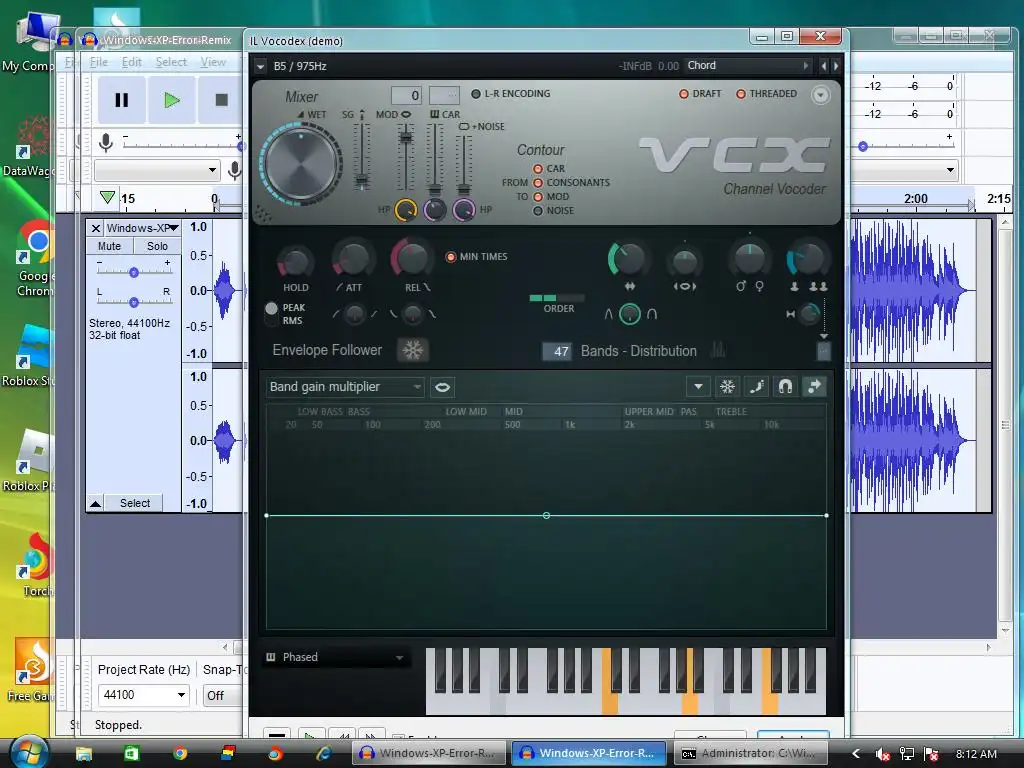Screen dimensions: 1024x768
Task: Open the Windows Start orb
Action: click(x=29, y=752)
